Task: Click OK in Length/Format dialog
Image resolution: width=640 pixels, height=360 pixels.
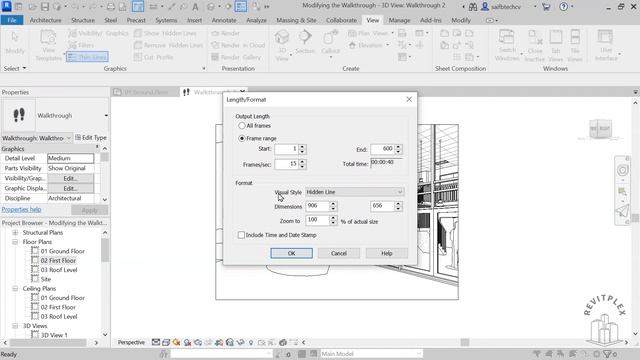Action: (x=291, y=253)
